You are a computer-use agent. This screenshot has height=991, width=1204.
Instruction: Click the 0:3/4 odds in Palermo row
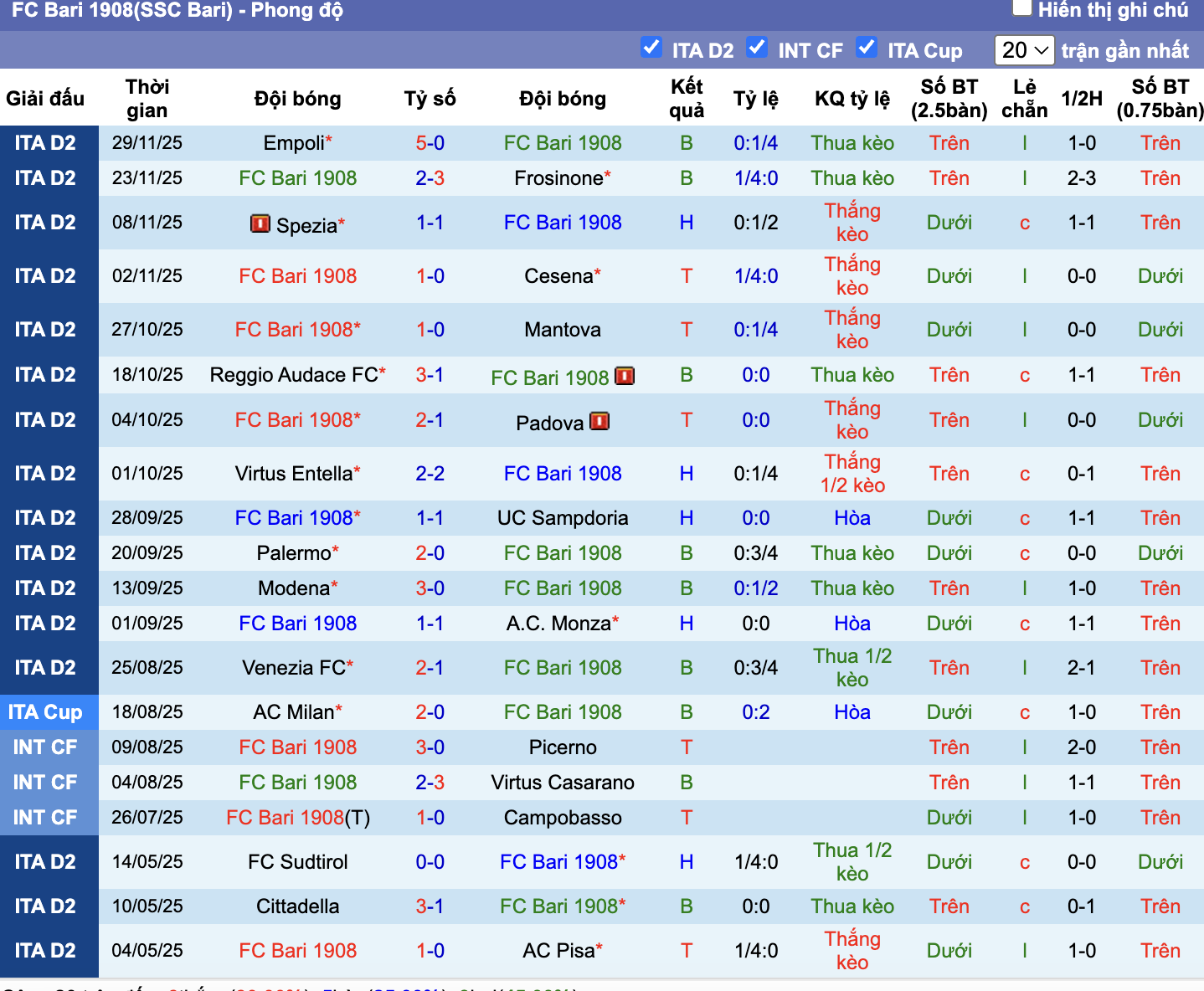point(756,553)
